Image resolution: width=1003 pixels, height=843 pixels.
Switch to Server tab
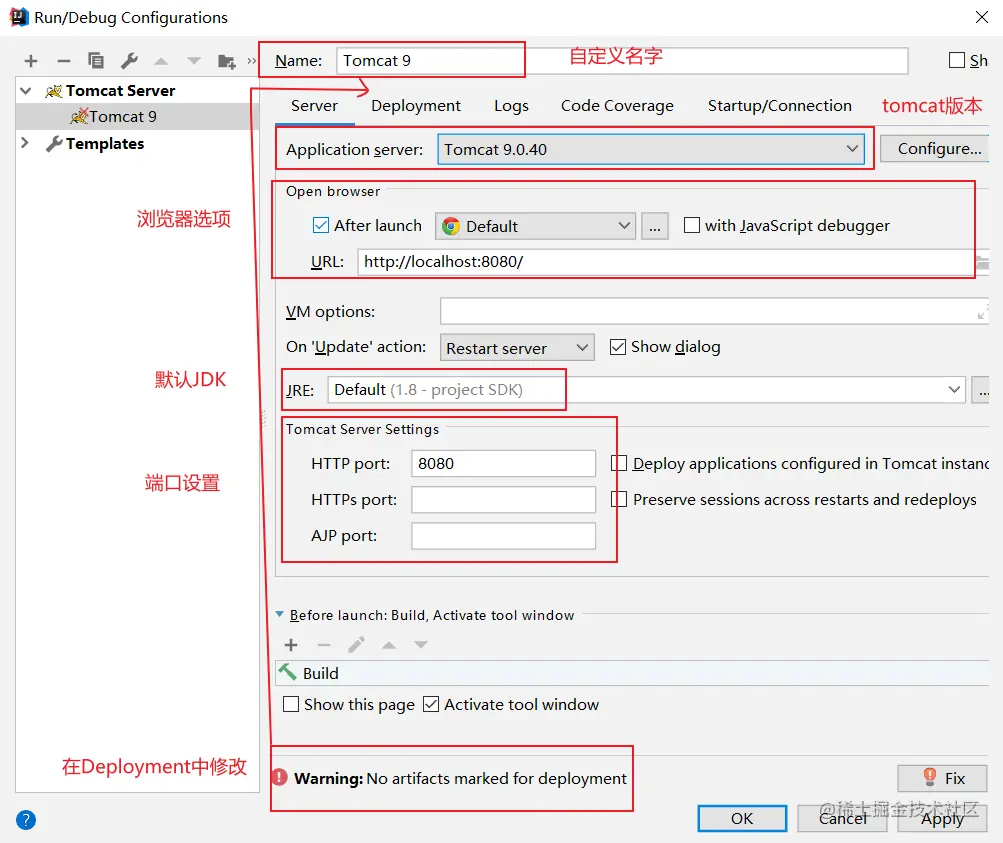pyautogui.click(x=314, y=106)
